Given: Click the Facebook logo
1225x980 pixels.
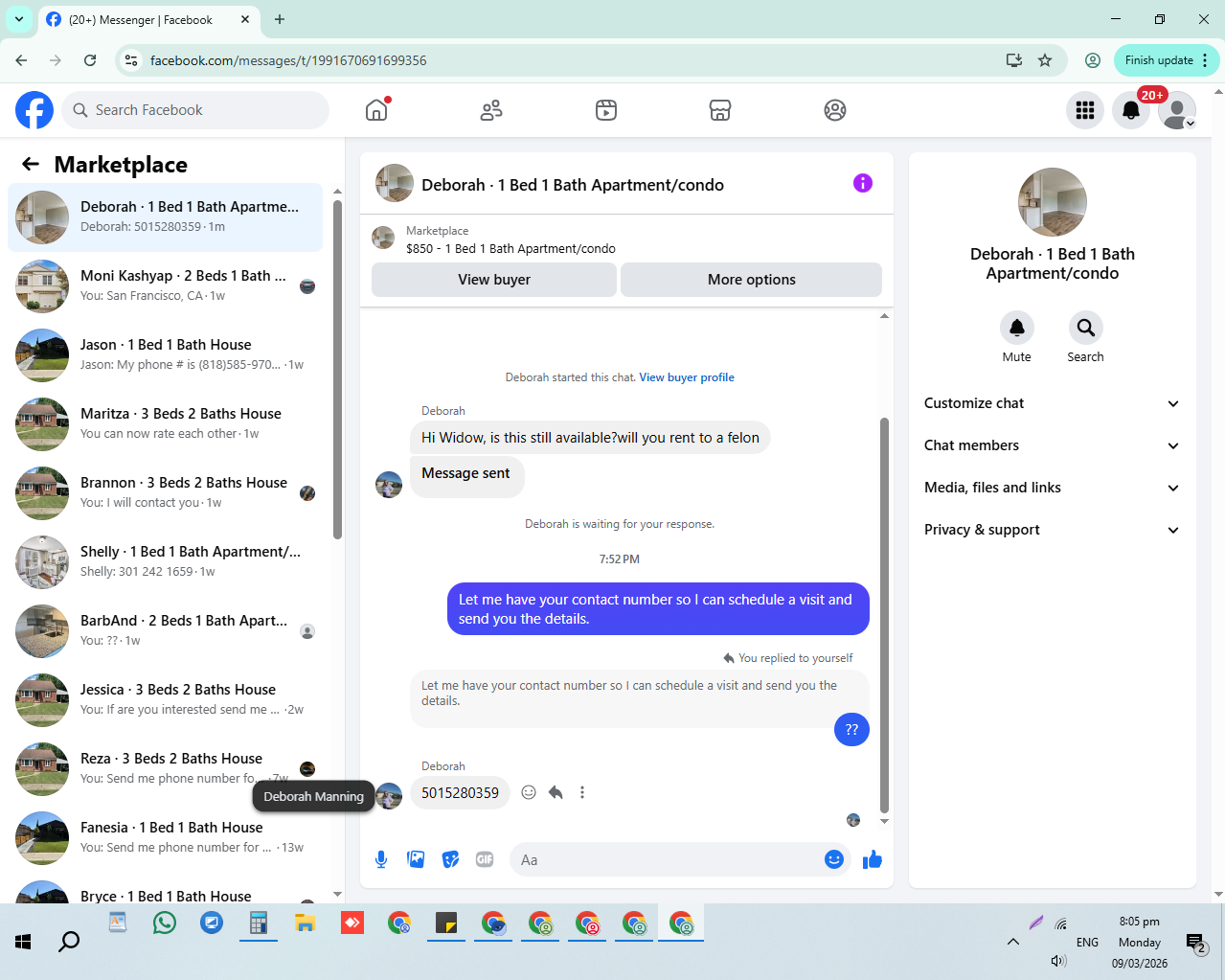Looking at the screenshot, I should [x=34, y=110].
